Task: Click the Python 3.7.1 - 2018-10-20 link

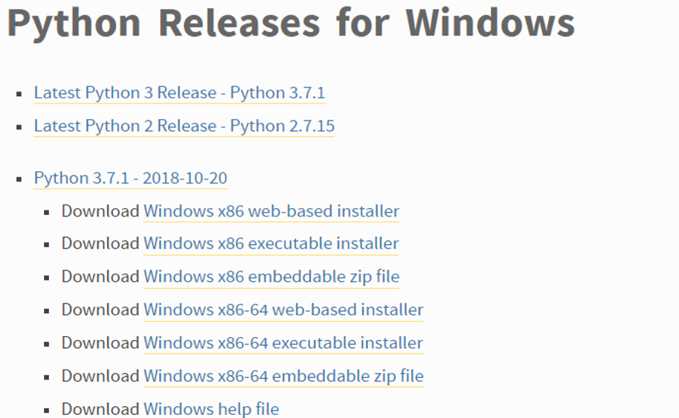Action: 130,178
